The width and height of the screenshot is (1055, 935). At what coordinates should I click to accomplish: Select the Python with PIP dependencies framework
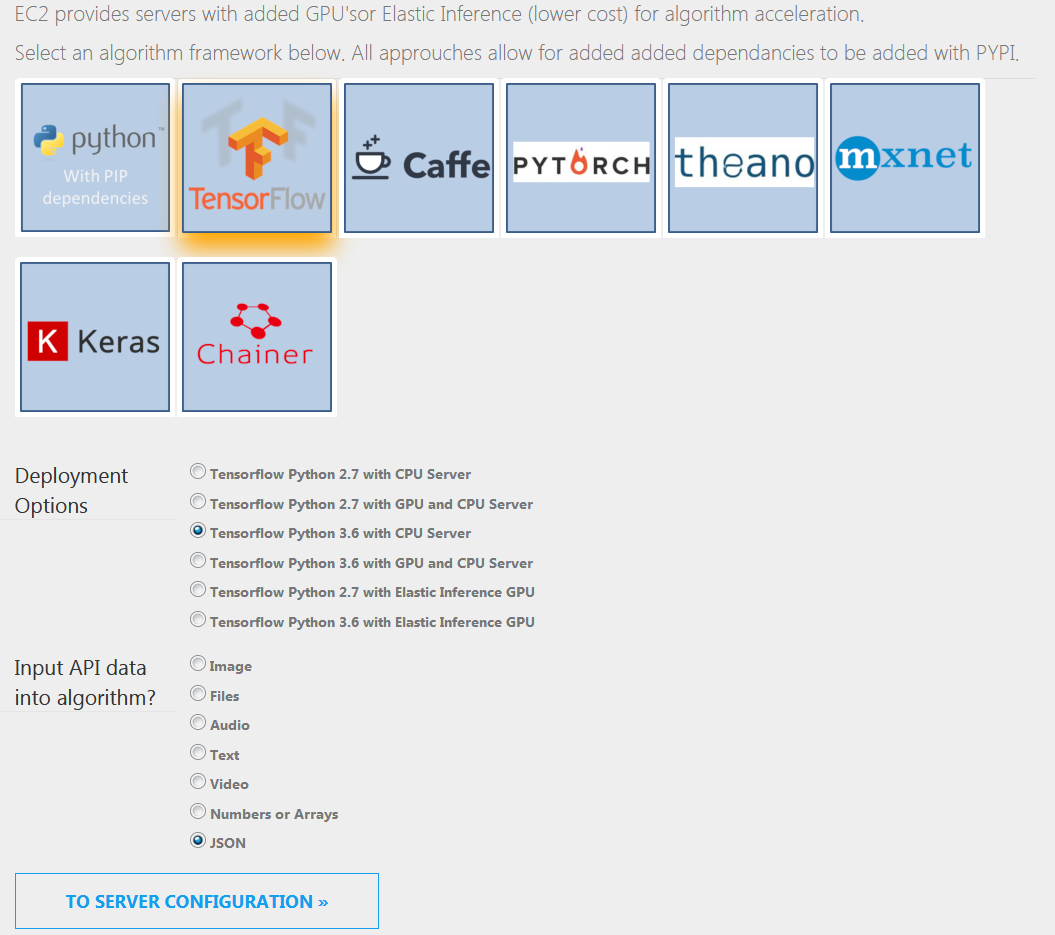[x=95, y=157]
